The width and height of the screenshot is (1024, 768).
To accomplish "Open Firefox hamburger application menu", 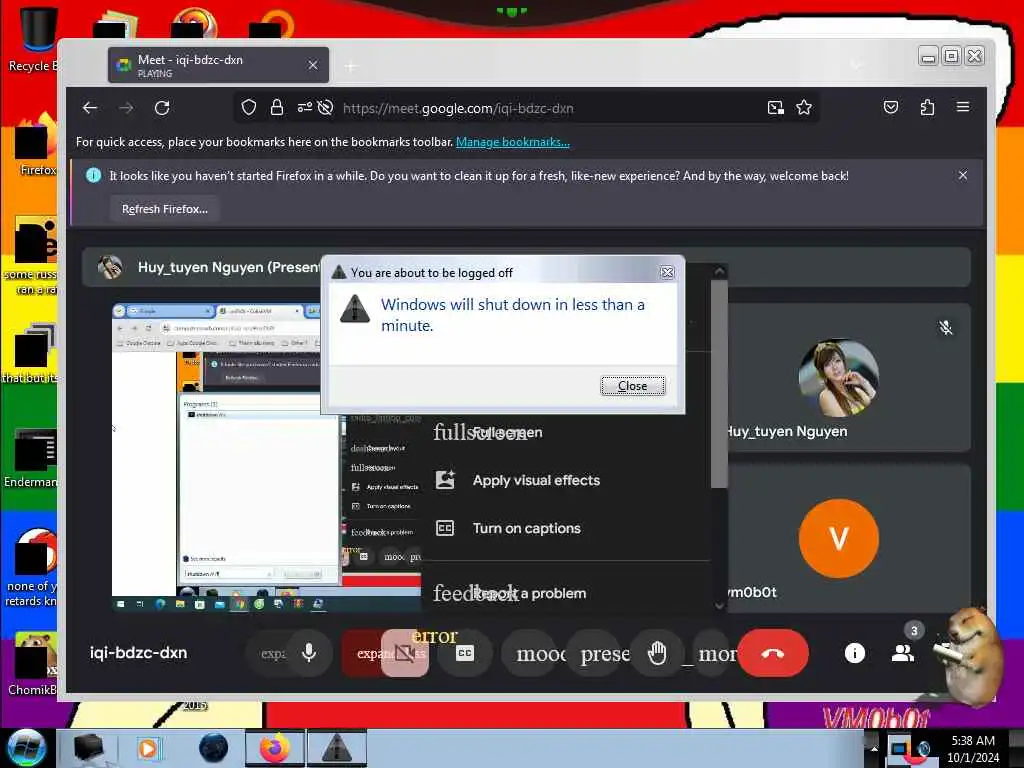I will (963, 107).
